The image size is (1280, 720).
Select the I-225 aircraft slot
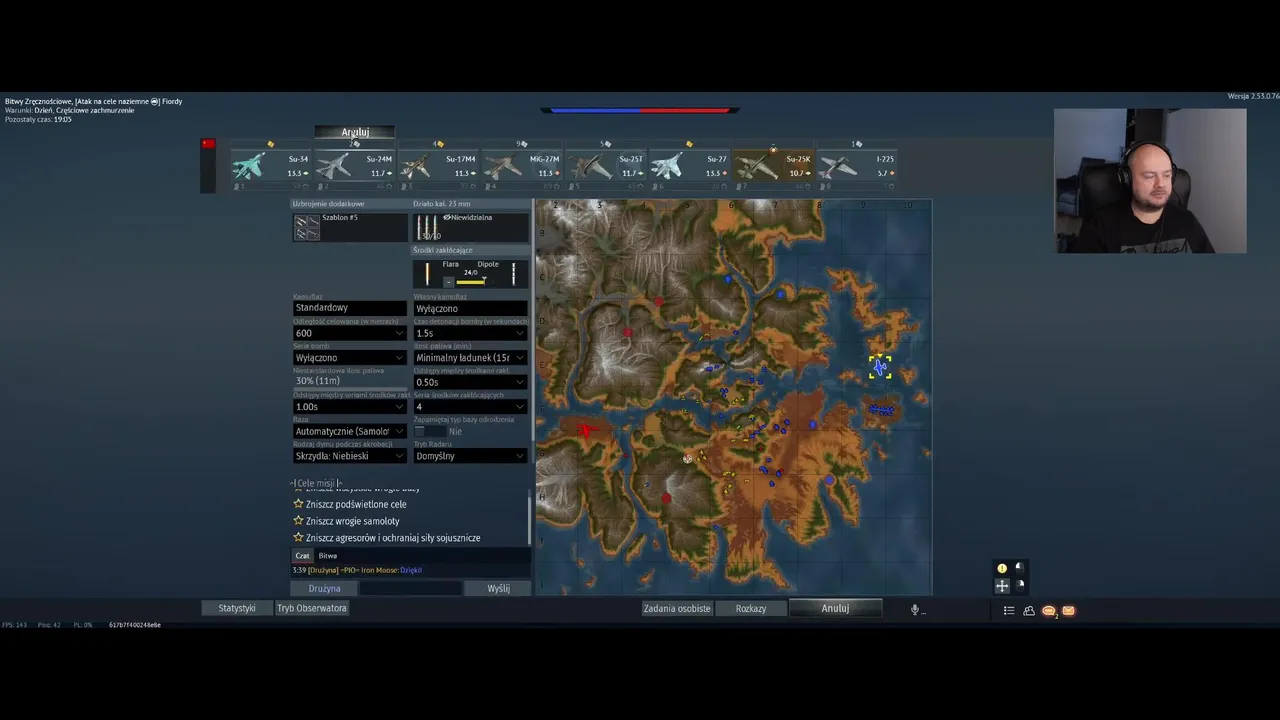pos(856,166)
